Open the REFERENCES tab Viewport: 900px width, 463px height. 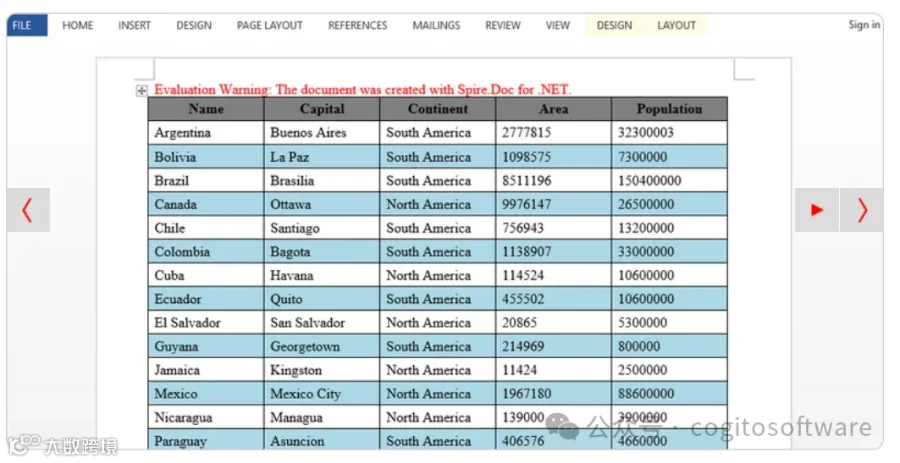click(x=358, y=25)
